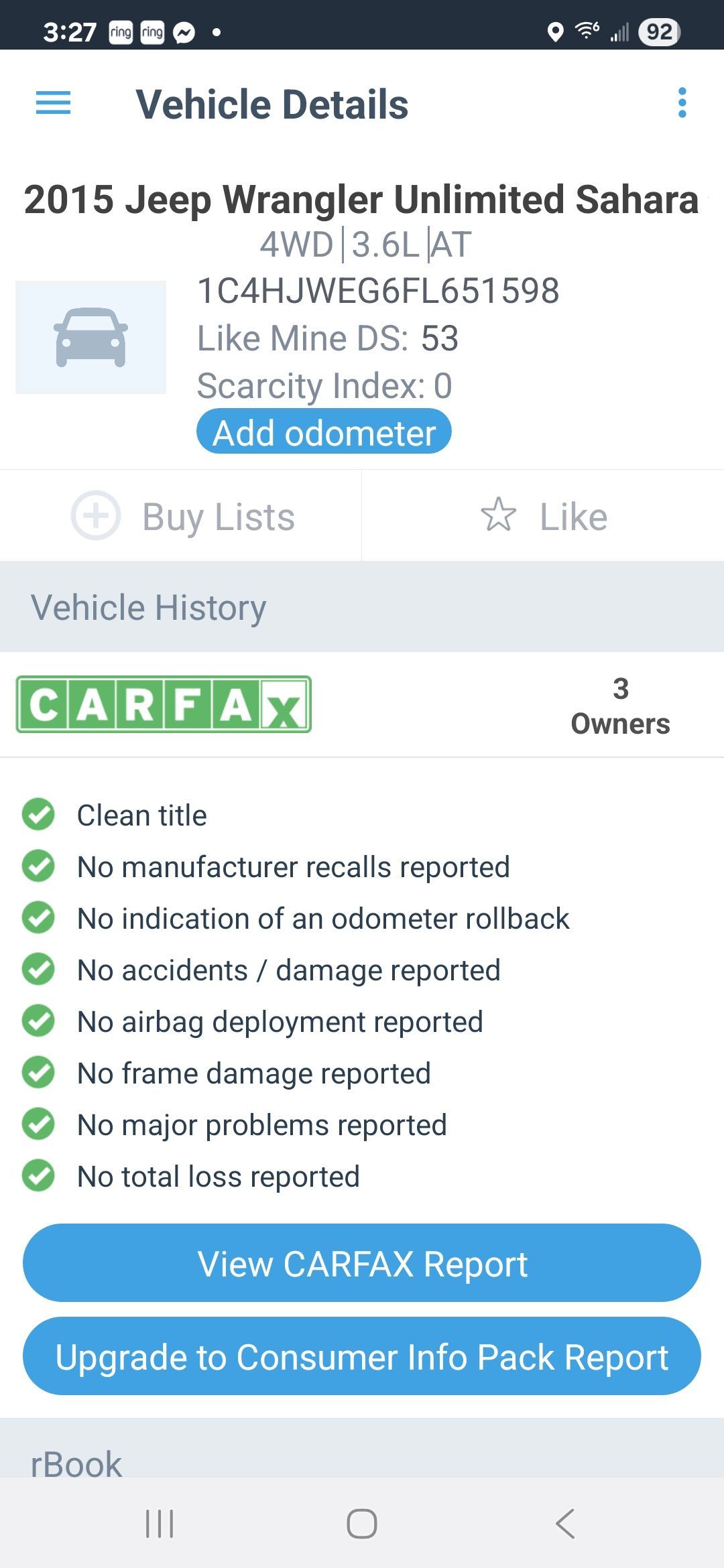This screenshot has height=1568, width=724.
Task: Tap the 3 Owners label
Action: (x=620, y=706)
